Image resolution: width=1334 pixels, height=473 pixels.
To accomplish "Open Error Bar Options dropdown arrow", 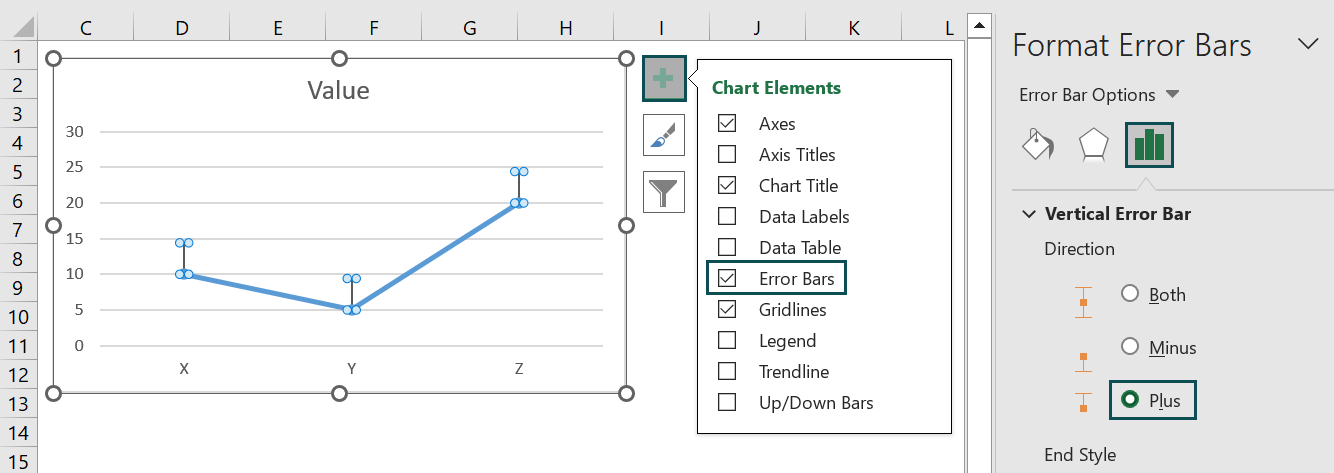I will tap(1173, 94).
